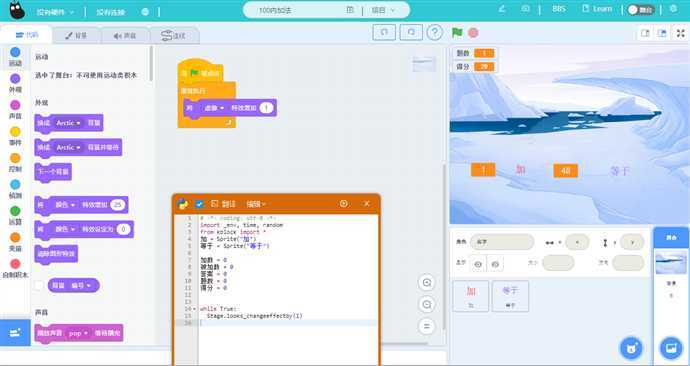
Task: Open the BBS link
Action: click(x=559, y=9)
